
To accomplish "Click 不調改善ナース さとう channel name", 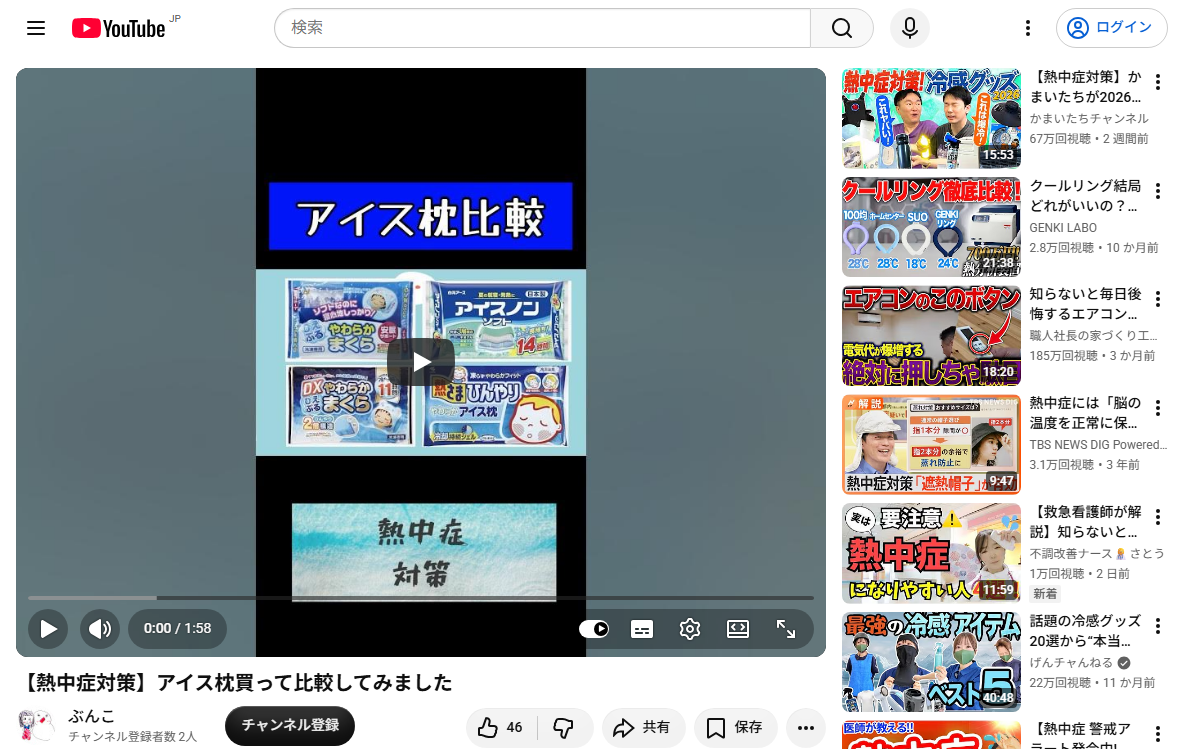I will coord(1096,553).
